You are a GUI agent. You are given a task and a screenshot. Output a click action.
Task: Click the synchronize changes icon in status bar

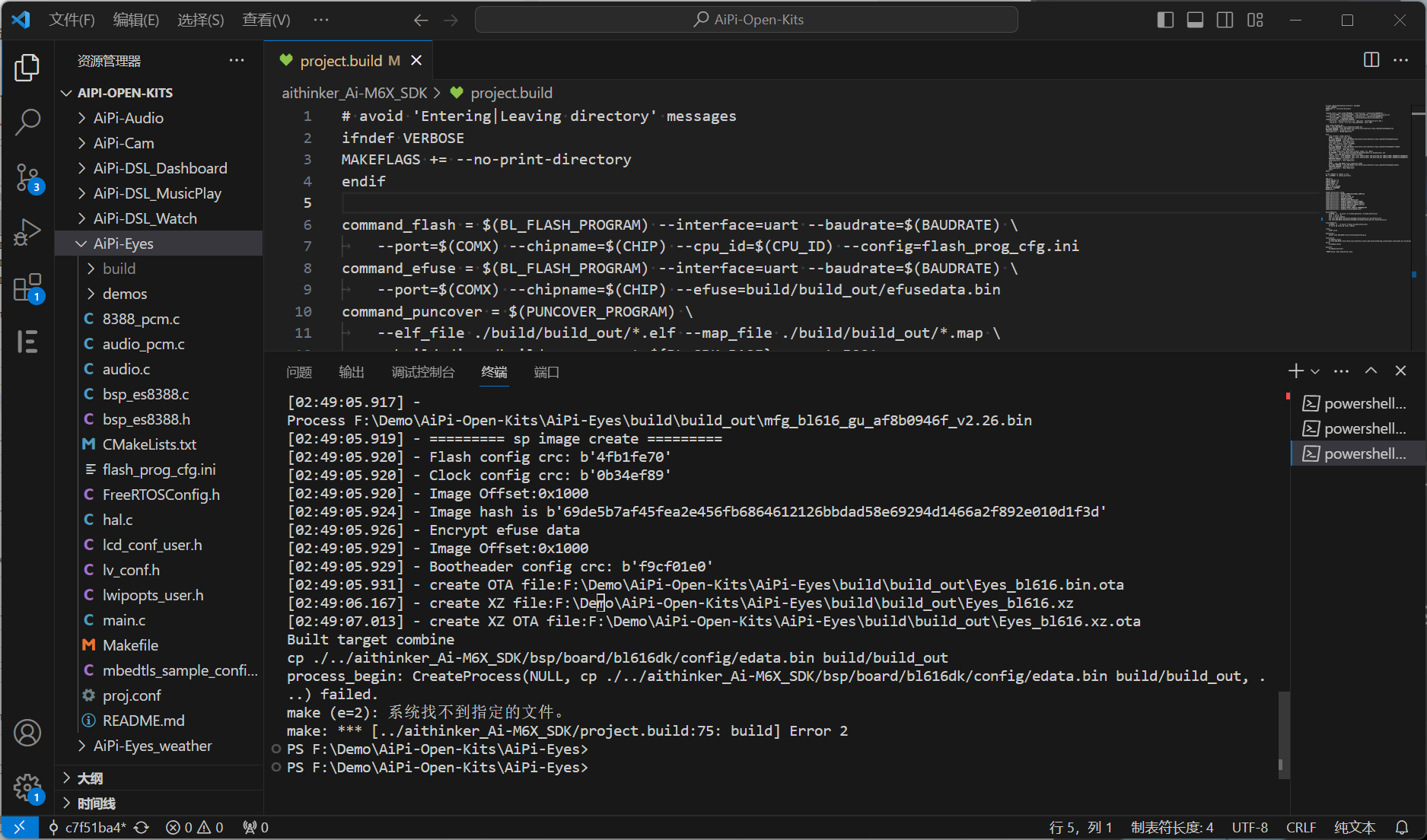[142, 827]
